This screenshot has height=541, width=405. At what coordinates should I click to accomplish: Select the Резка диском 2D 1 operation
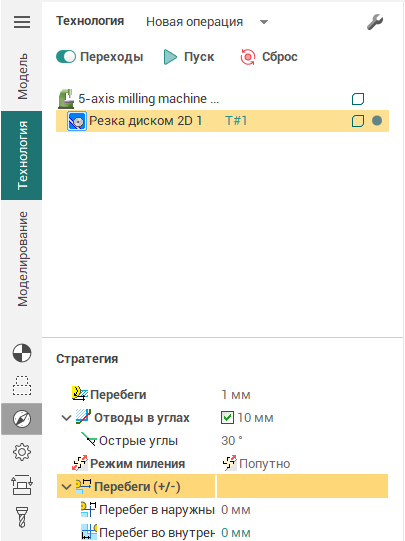[223, 121]
